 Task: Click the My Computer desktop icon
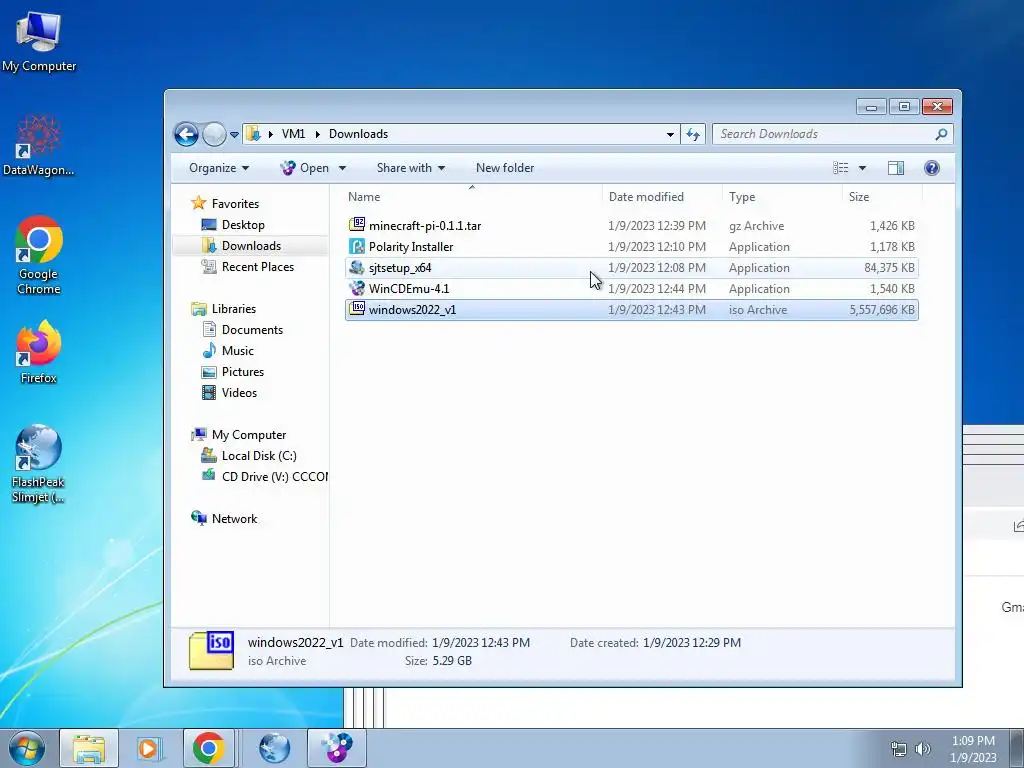tap(39, 40)
